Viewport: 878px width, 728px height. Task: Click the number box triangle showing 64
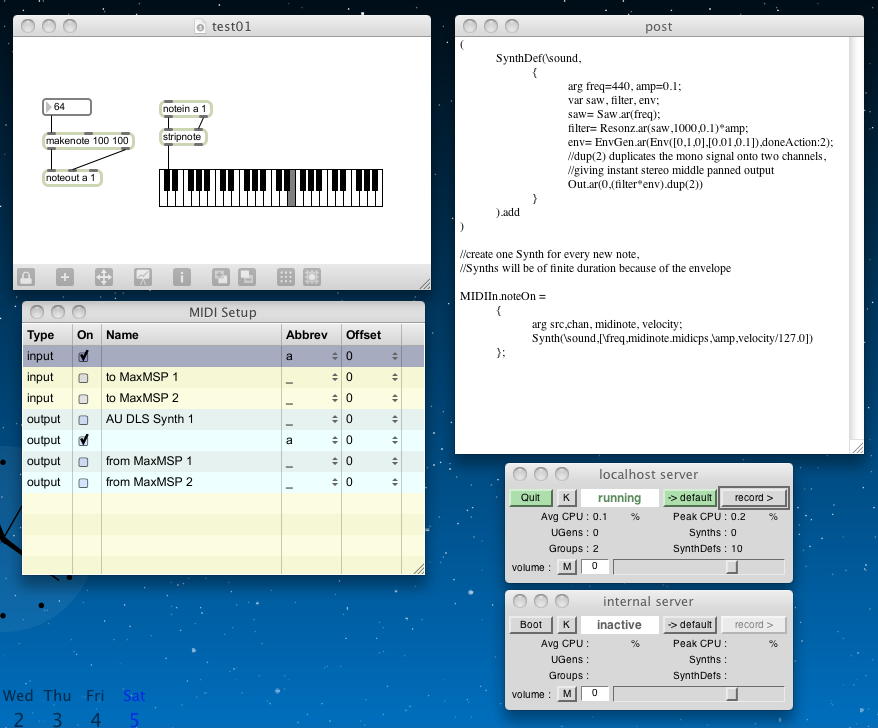point(48,106)
